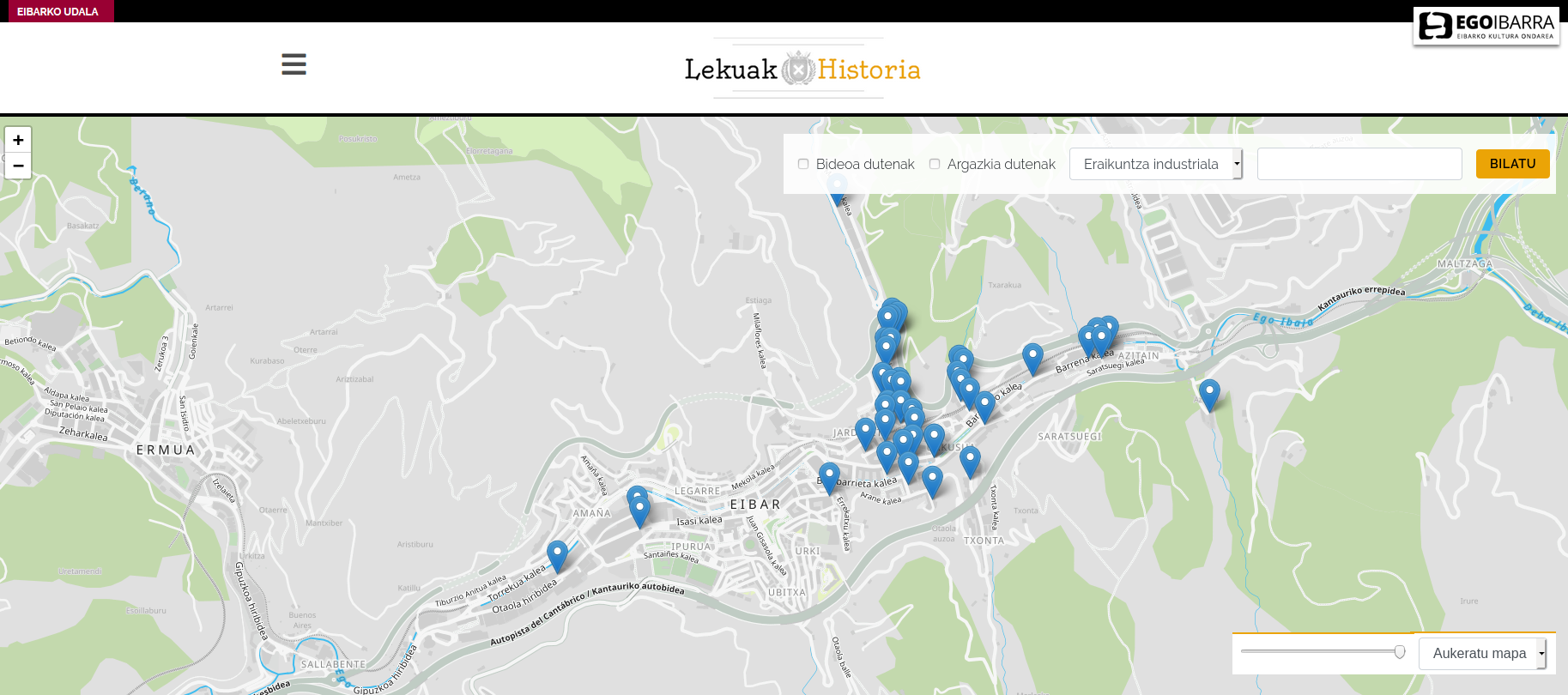This screenshot has width=1568, height=695.
Task: Focus the search text field
Action: tap(1359, 164)
